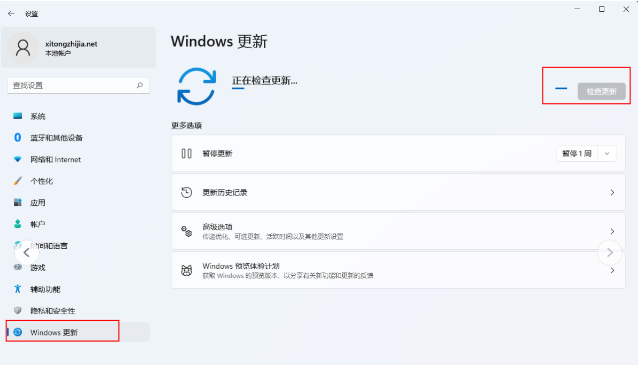The height and width of the screenshot is (365, 638).
Task: Open 辅助功能 accessibility icon
Action: [x=17, y=289]
